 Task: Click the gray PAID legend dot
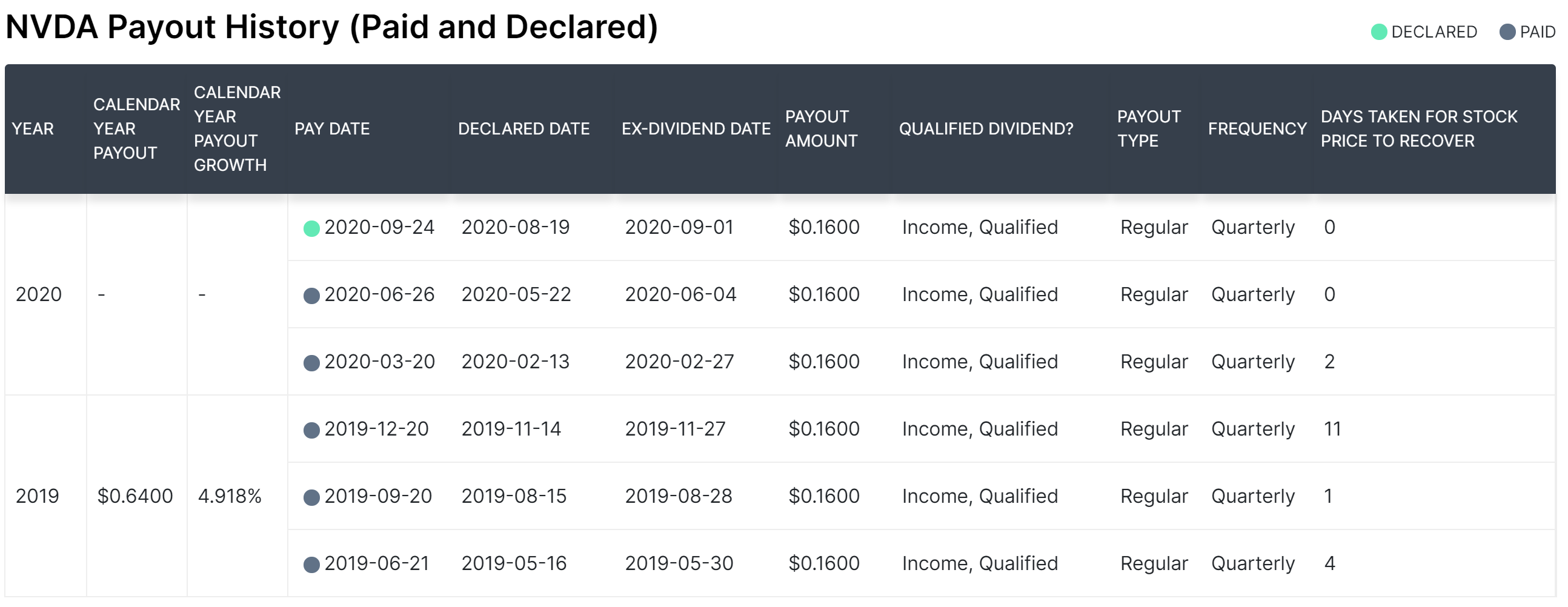click(x=1507, y=32)
